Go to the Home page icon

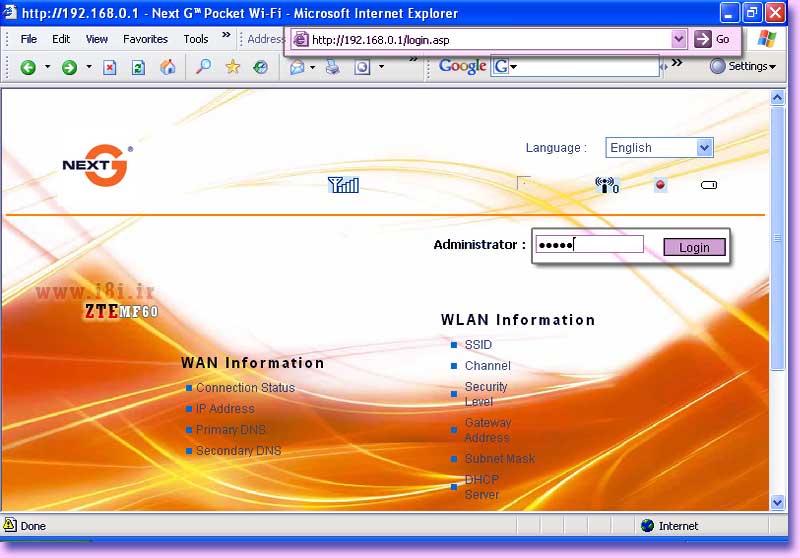tap(168, 67)
